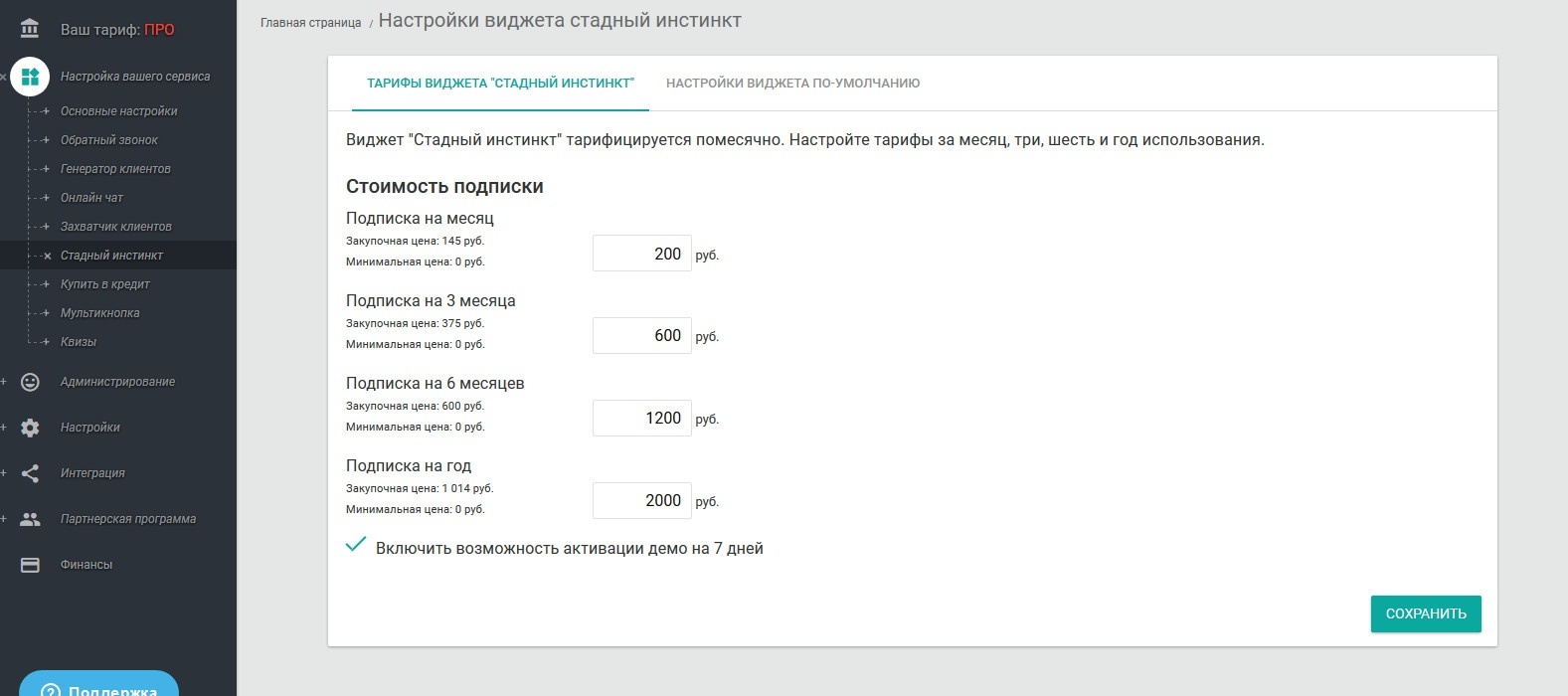Expand the Администрирование section
This screenshot has height=696, width=1568.
point(4,382)
